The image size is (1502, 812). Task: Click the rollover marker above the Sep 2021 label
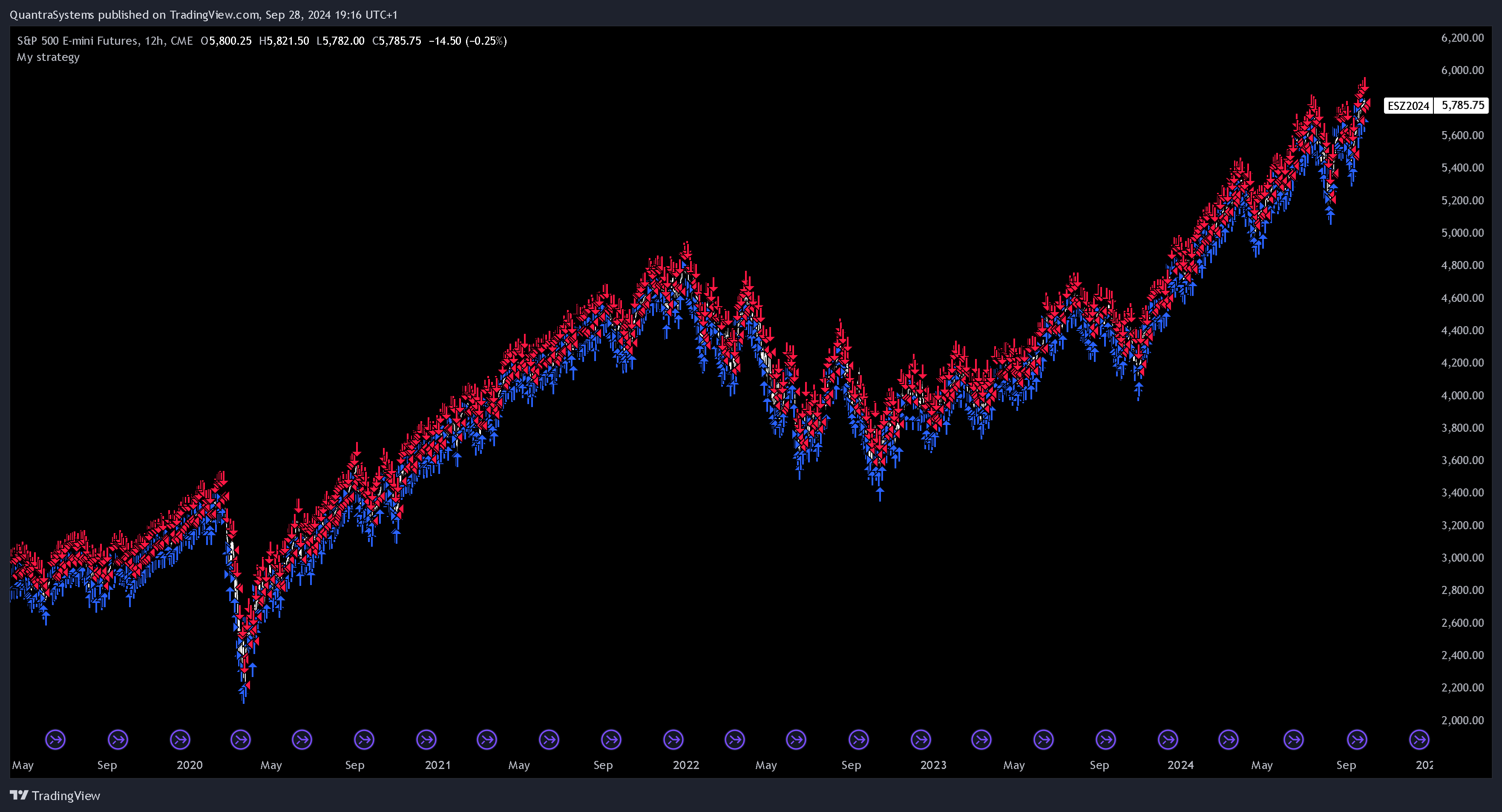click(611, 740)
